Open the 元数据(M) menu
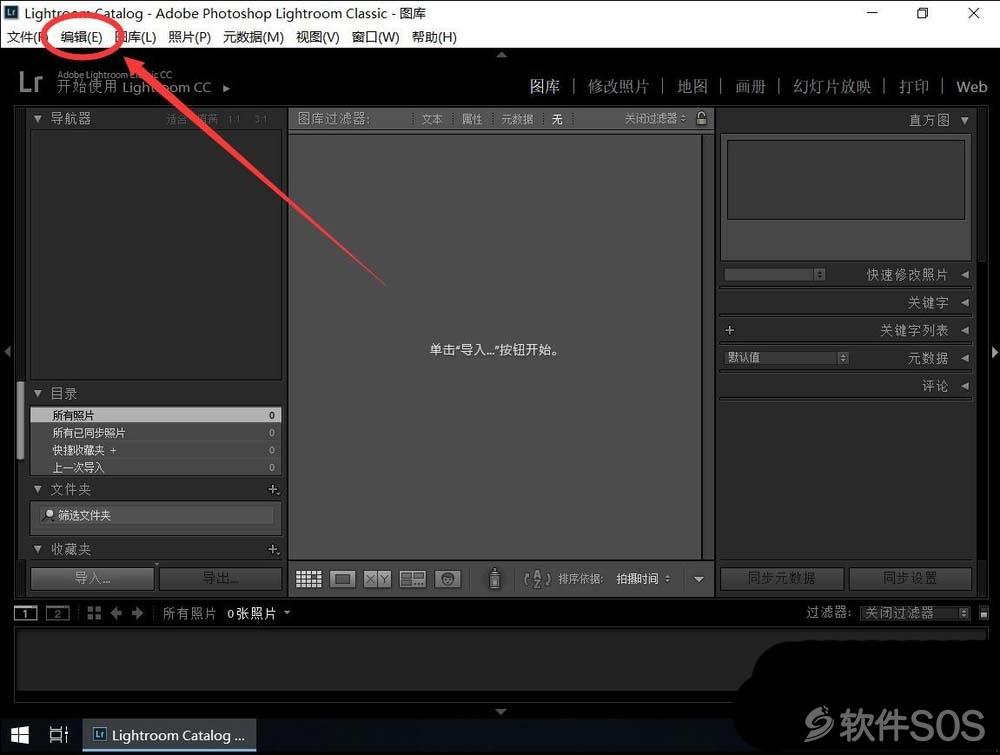 tap(253, 37)
